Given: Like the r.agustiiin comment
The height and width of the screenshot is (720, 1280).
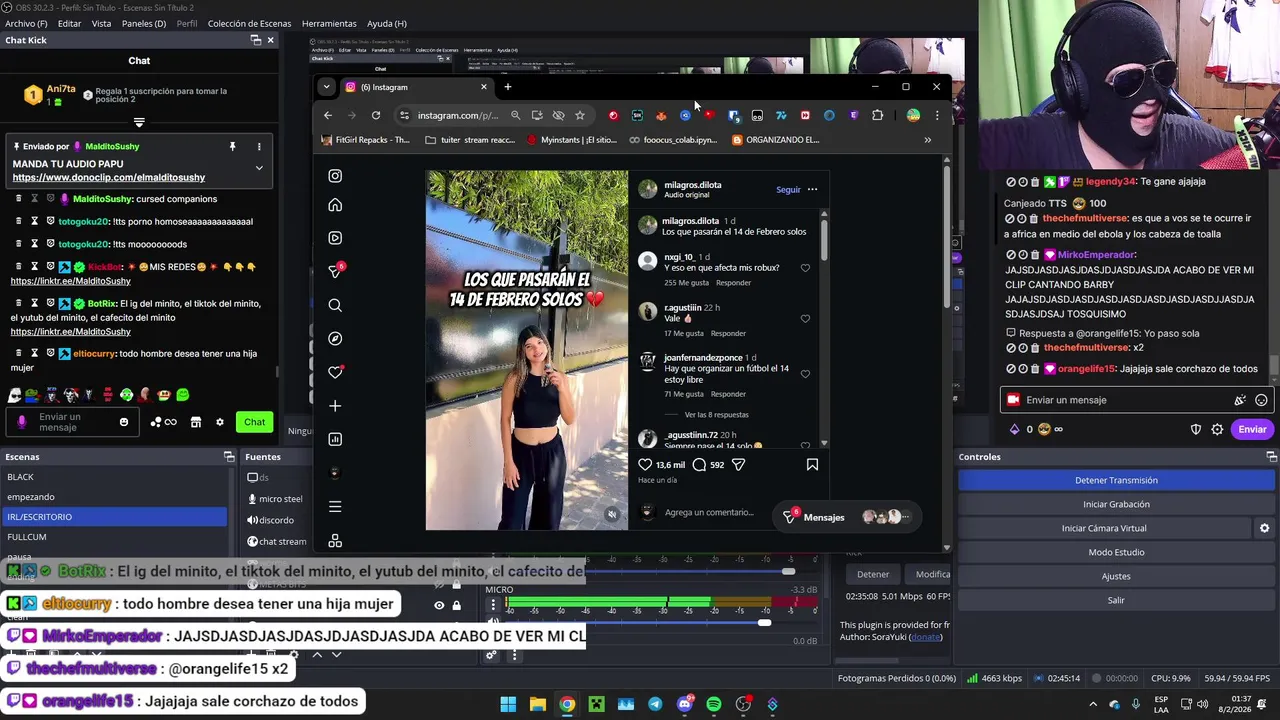Looking at the screenshot, I should tap(805, 319).
